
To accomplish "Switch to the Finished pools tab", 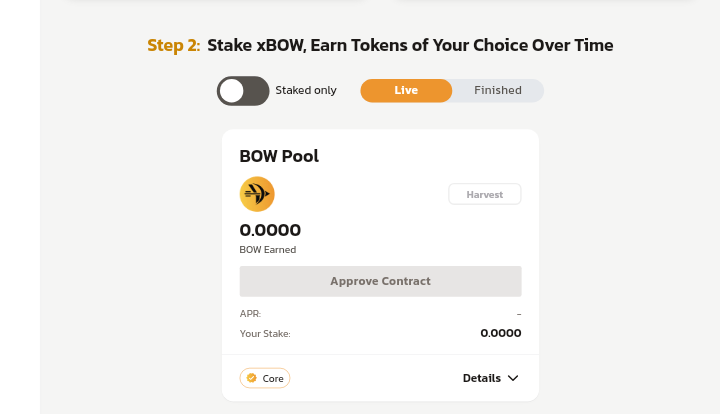I will tap(498, 91).
